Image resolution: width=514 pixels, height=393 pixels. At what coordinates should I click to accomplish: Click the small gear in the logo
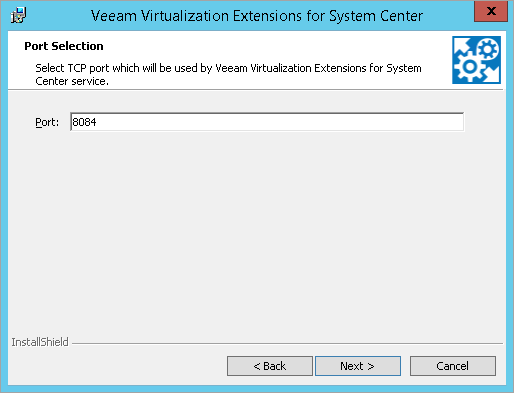[x=488, y=50]
